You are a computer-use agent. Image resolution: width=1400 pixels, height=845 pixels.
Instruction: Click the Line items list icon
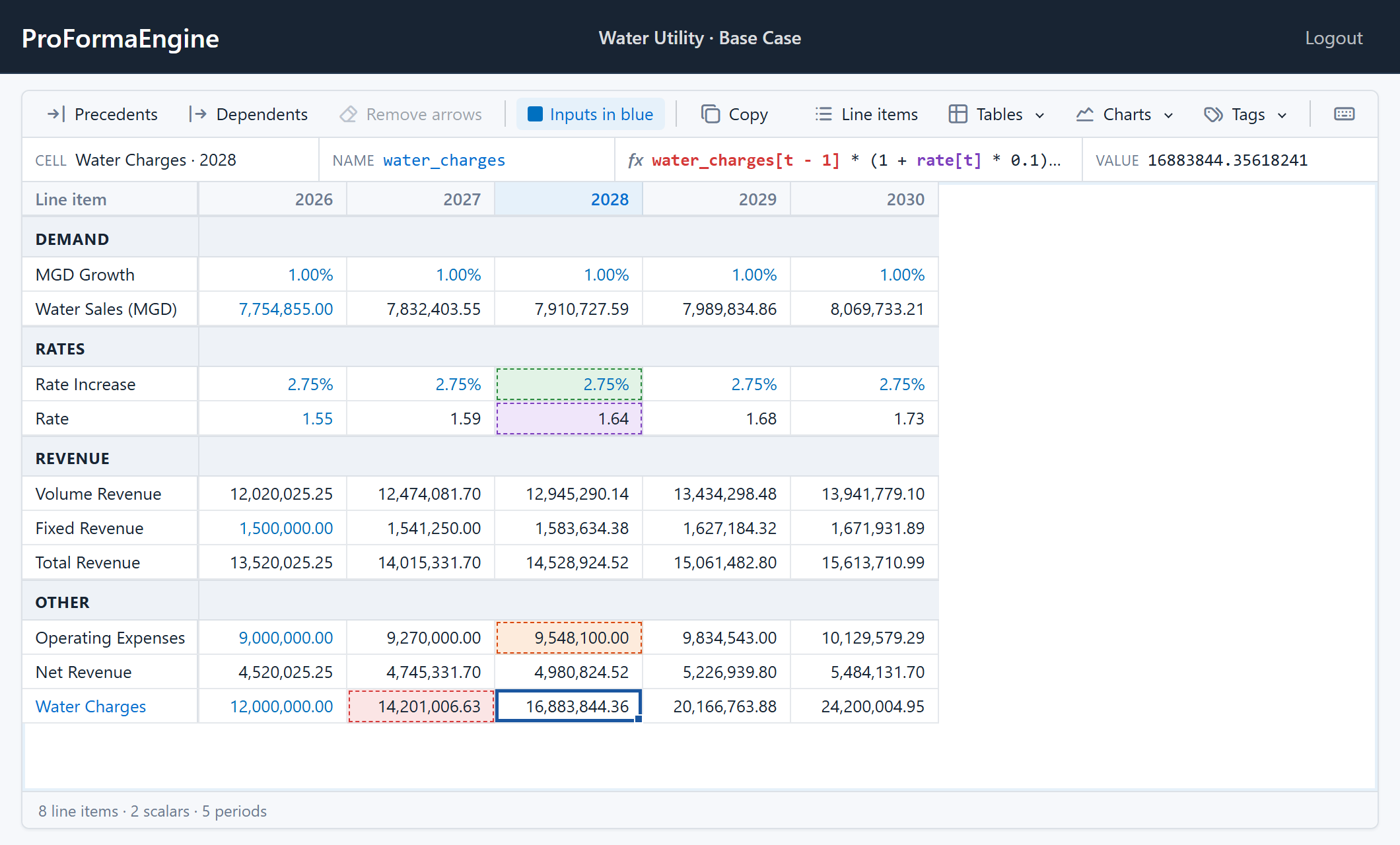823,114
